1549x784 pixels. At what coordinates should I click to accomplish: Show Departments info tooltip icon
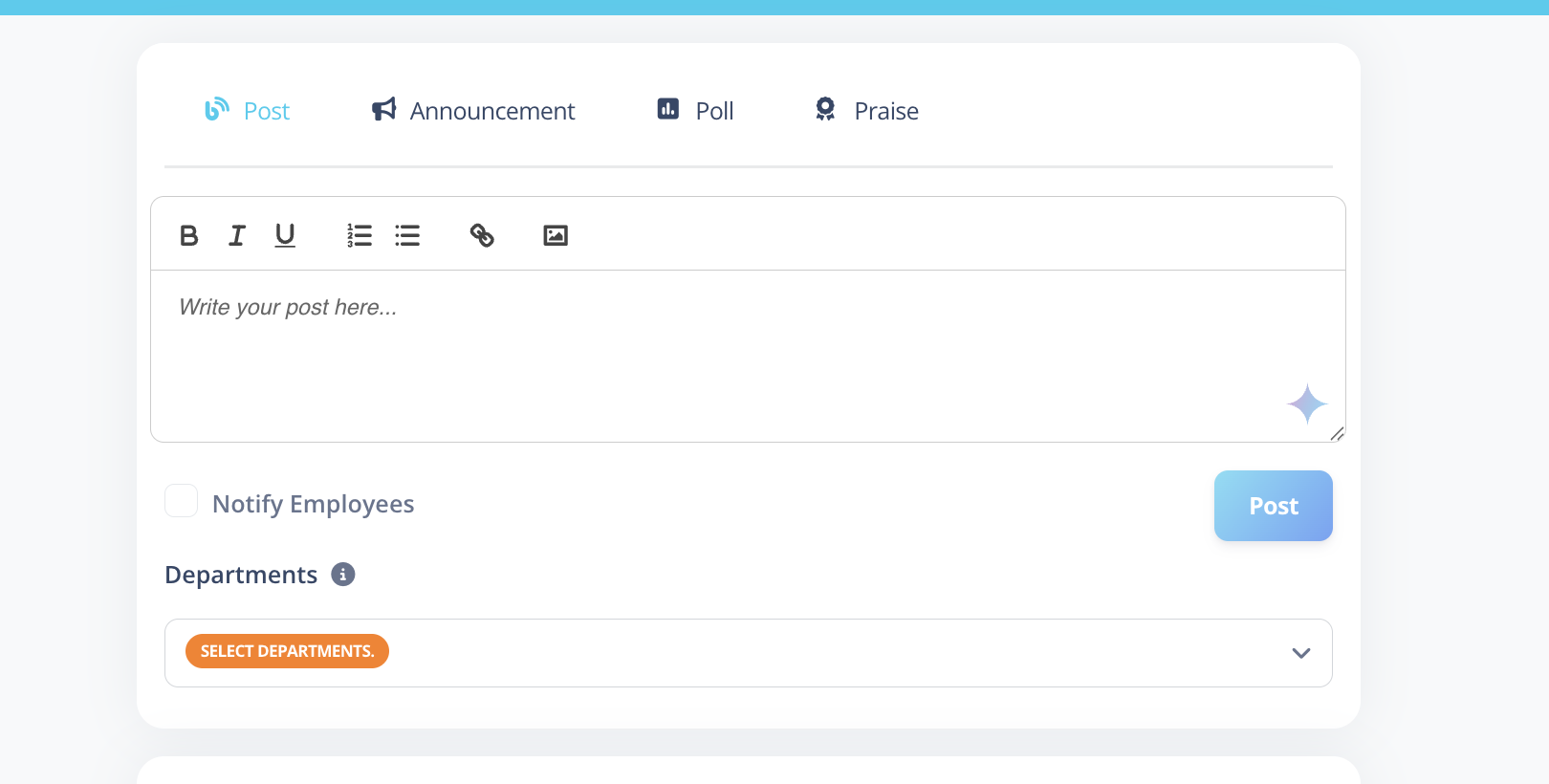click(343, 575)
